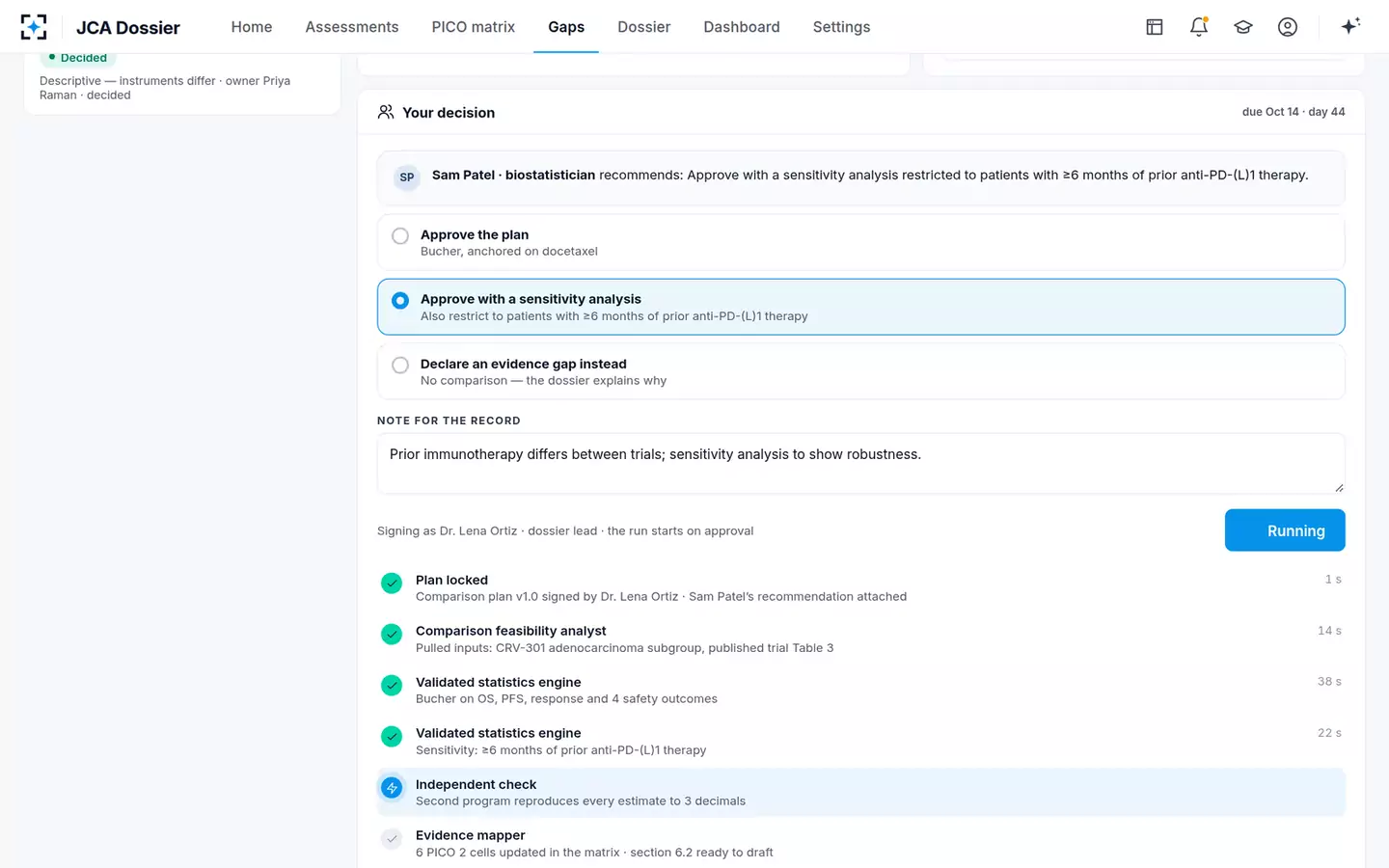1389x868 pixels.
Task: Click the 'Evidence mapper' step title
Action: pyautogui.click(x=471, y=835)
